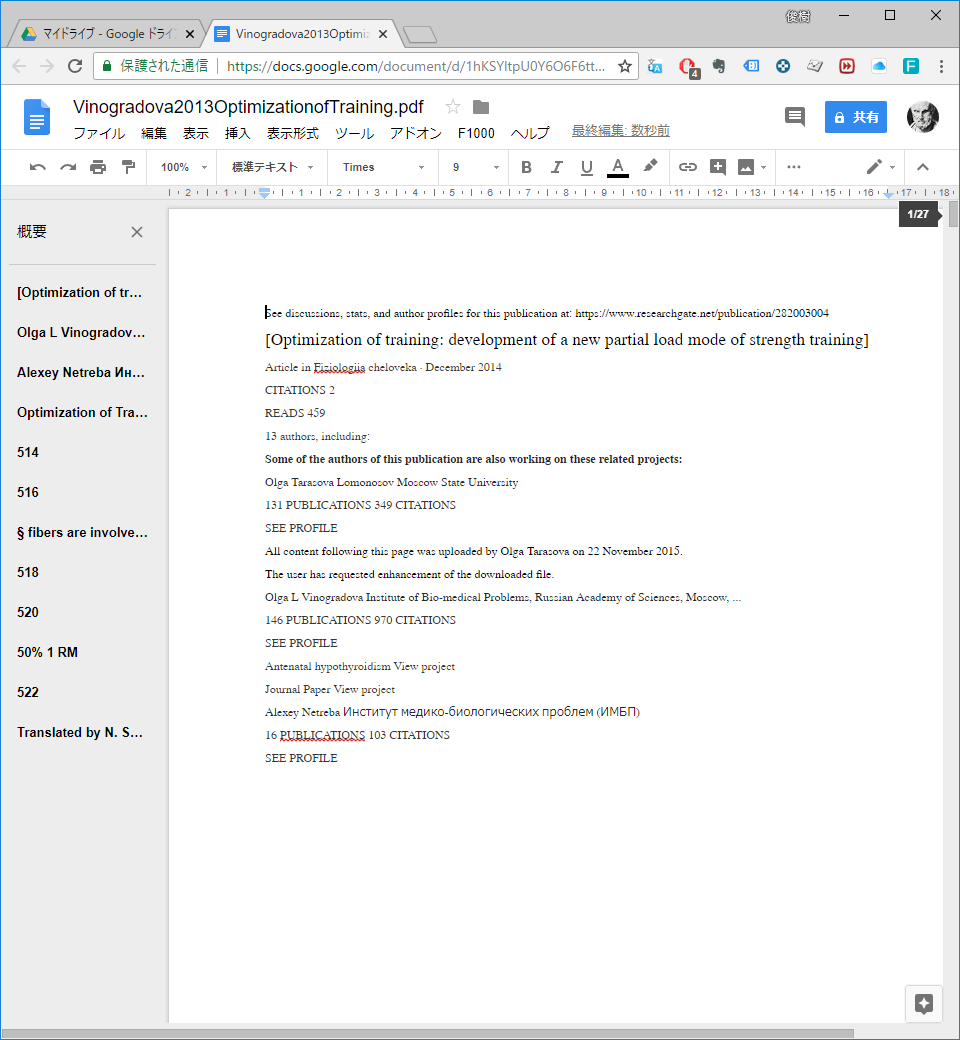
Task: Open the 挿入 menu
Action: click(238, 133)
